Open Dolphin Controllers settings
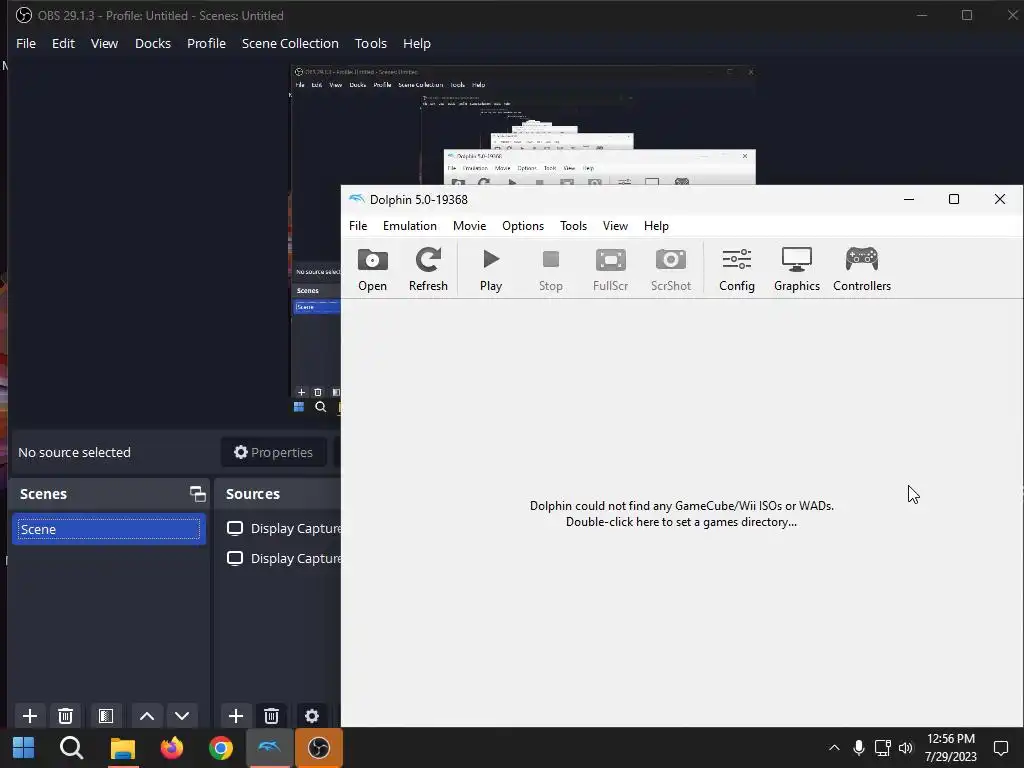This screenshot has width=1024, height=768. tap(862, 269)
